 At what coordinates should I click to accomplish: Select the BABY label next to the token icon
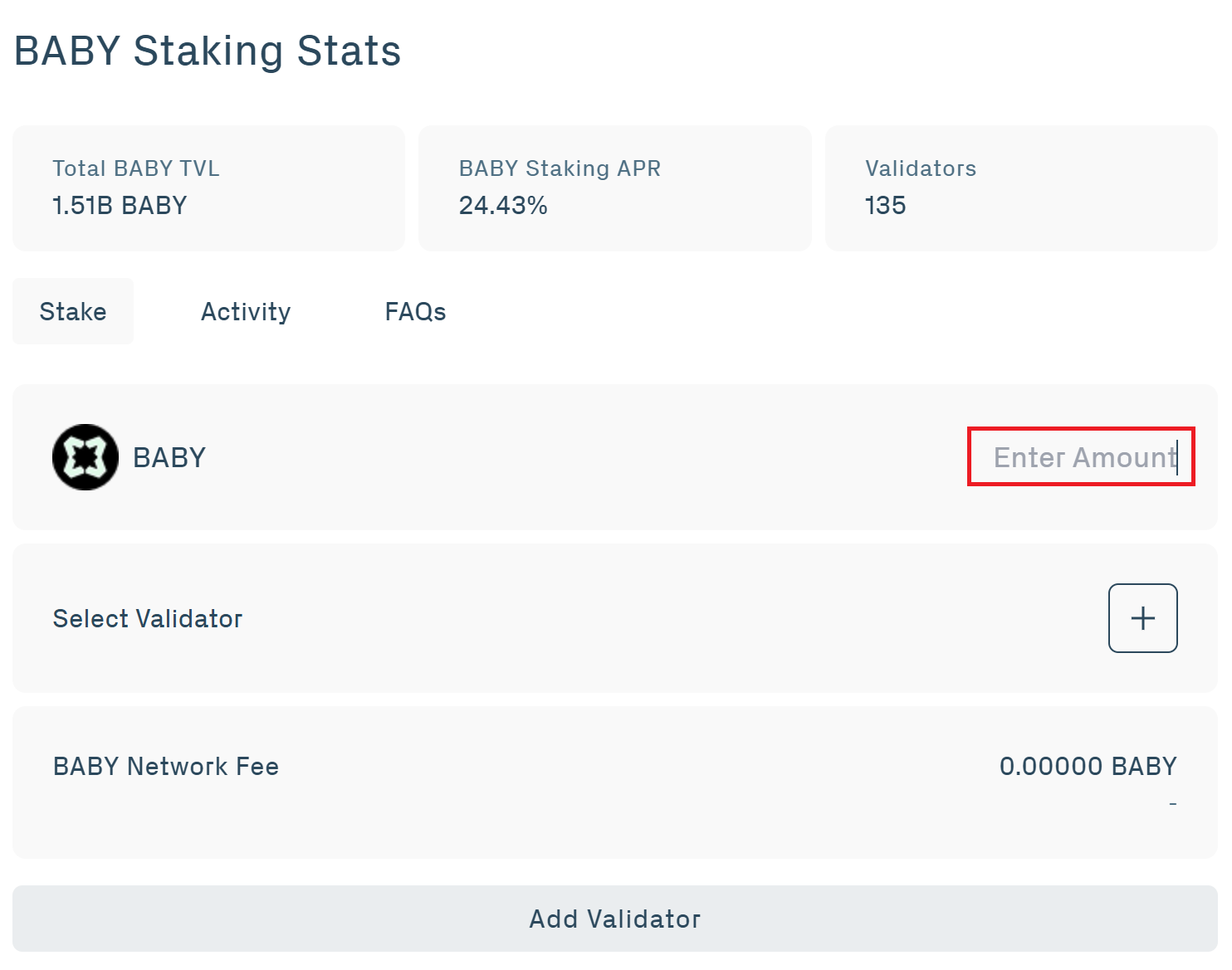point(169,456)
